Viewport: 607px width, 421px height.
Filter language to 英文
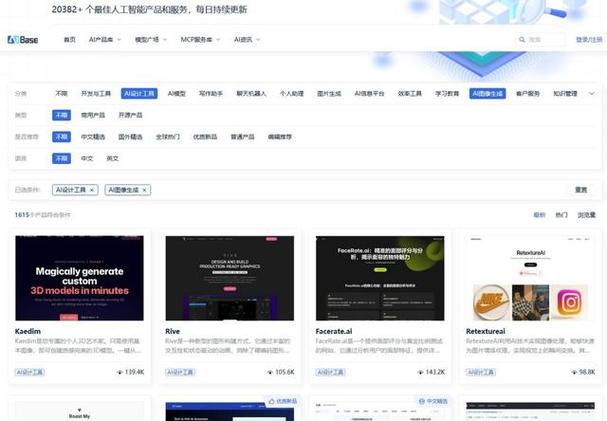[112, 159]
